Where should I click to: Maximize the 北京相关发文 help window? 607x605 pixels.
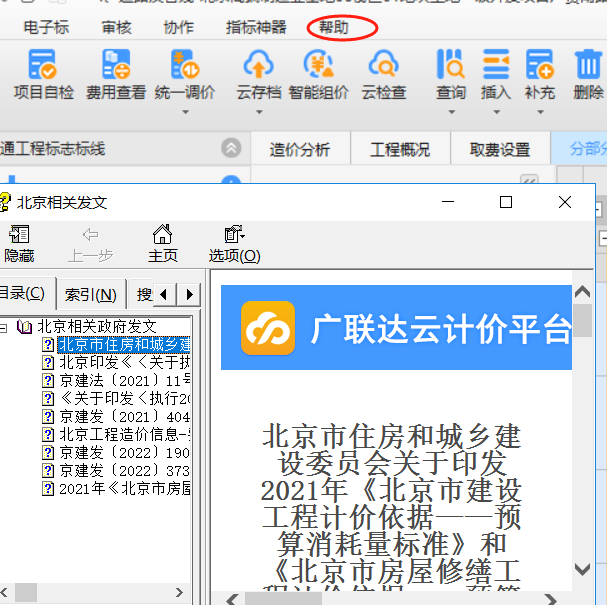click(506, 202)
